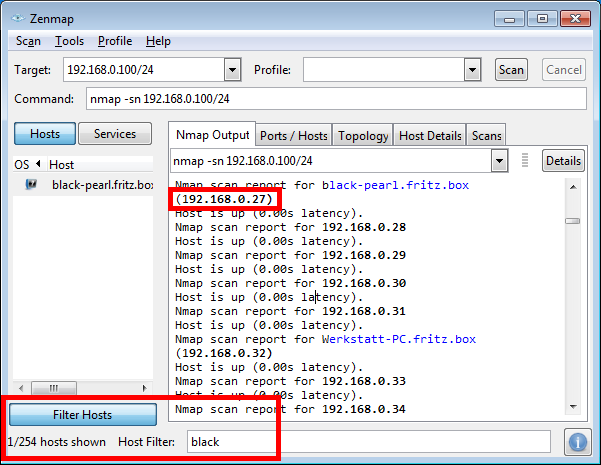
Task: Select host black-pearl.fritz.box in the list
Action: point(83,185)
